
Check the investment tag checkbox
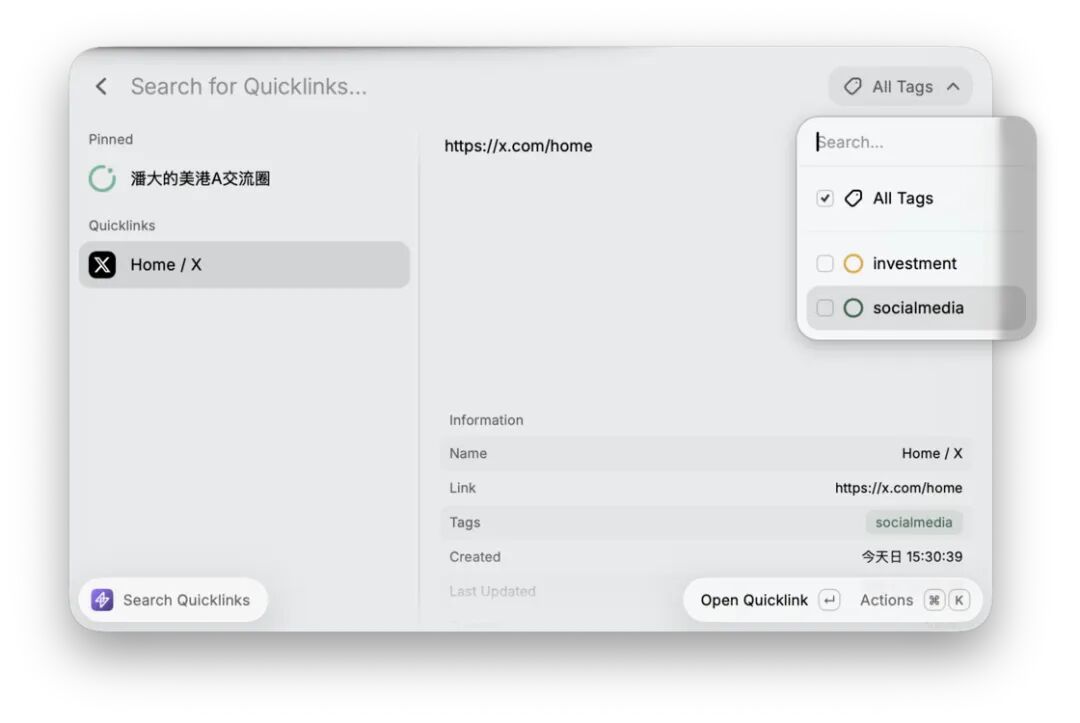(824, 264)
